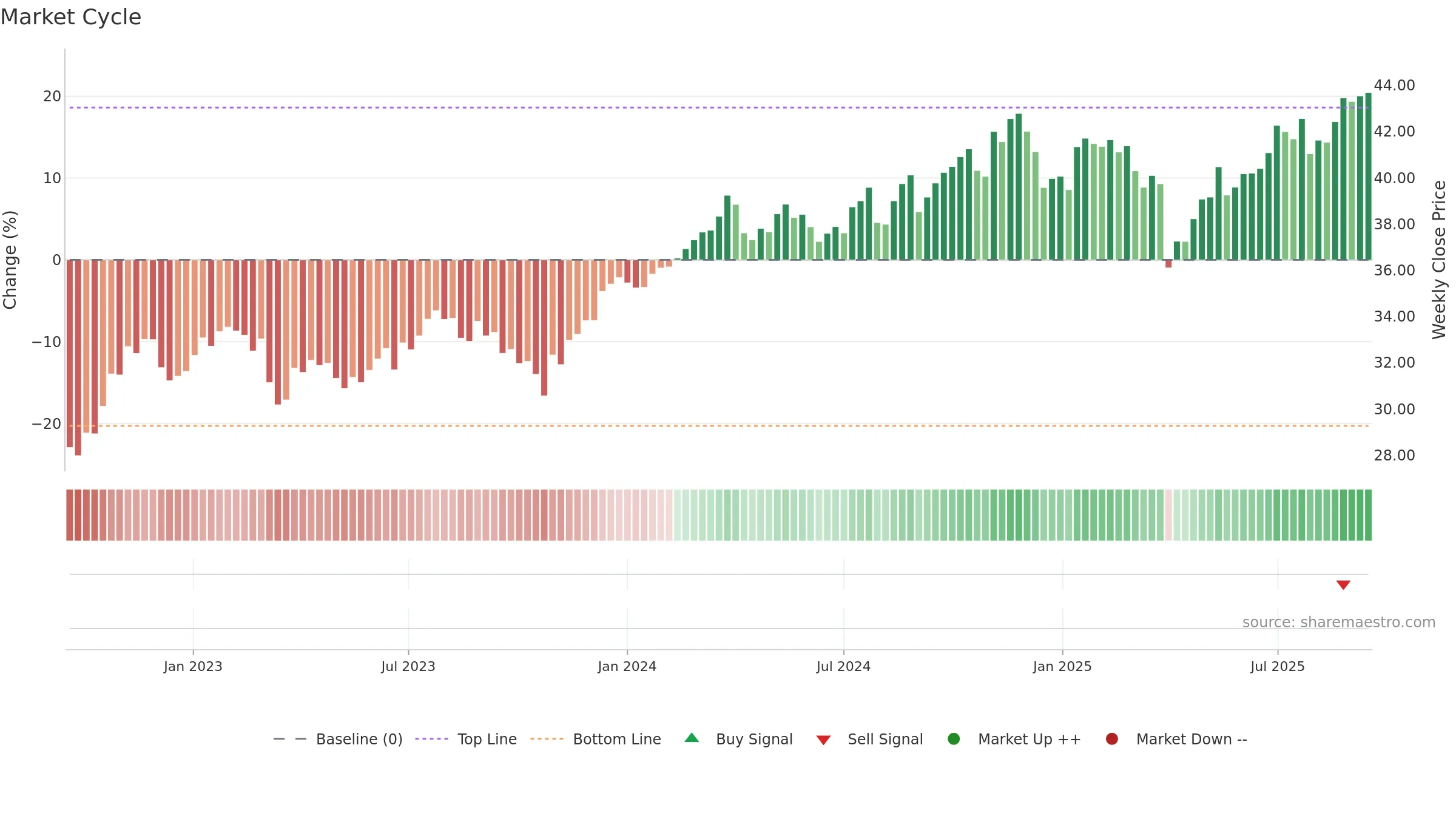Image resolution: width=1456 pixels, height=819 pixels.
Task: Toggle the Bottom Line legend entry
Action: (596, 739)
